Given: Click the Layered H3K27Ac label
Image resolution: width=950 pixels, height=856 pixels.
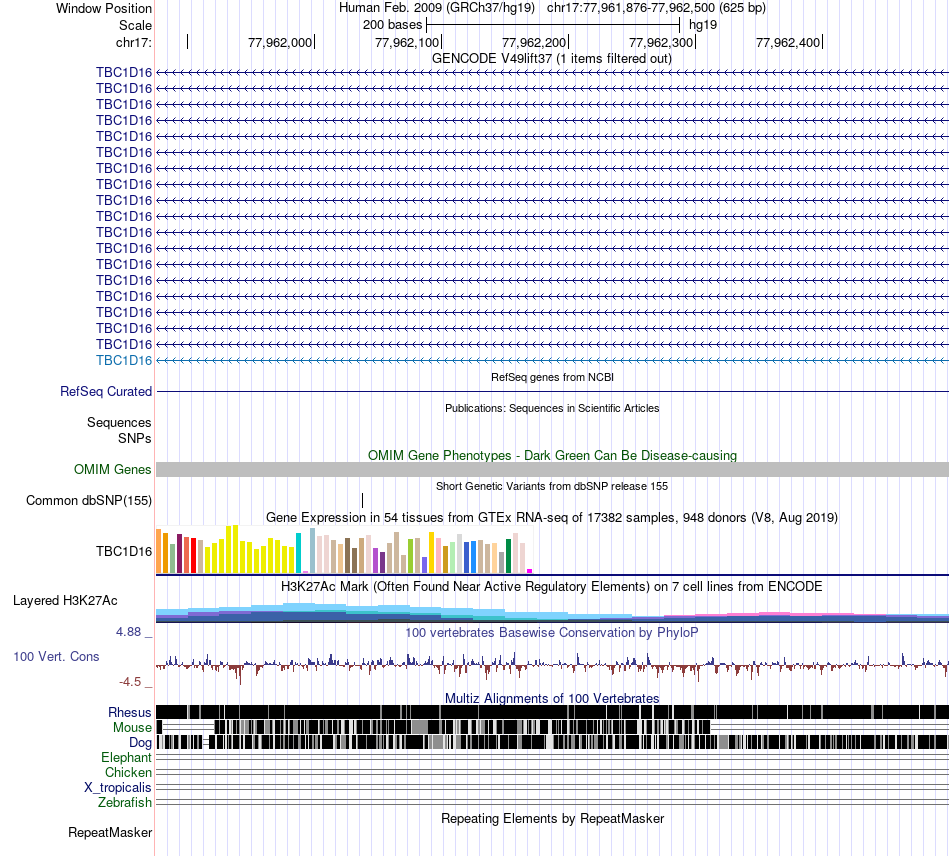Looking at the screenshot, I should tap(65, 601).
